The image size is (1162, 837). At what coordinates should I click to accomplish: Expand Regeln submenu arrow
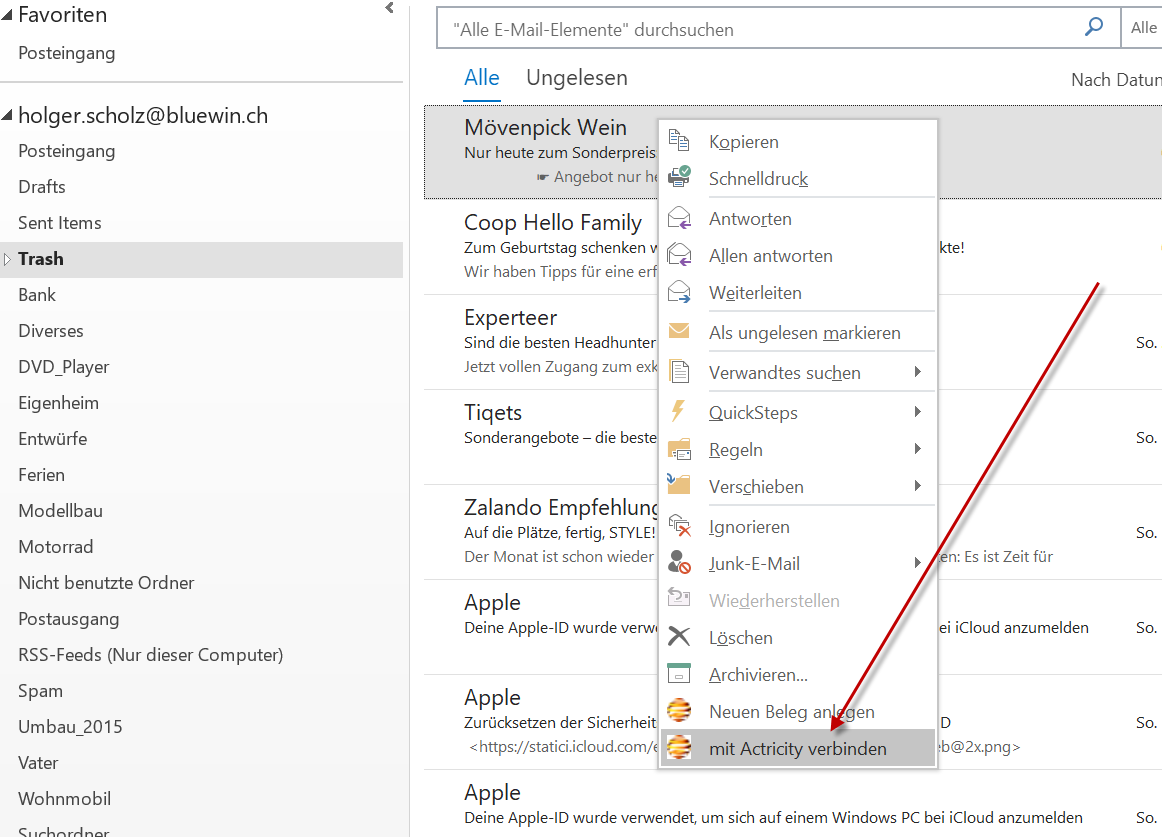(x=917, y=449)
